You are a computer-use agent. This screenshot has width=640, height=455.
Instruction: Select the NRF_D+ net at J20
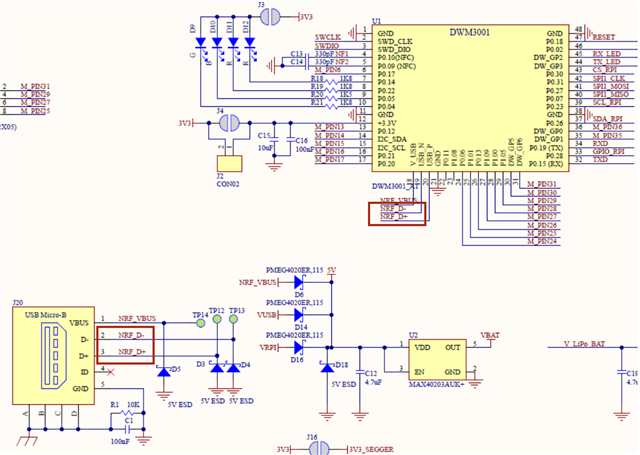[x=134, y=354]
